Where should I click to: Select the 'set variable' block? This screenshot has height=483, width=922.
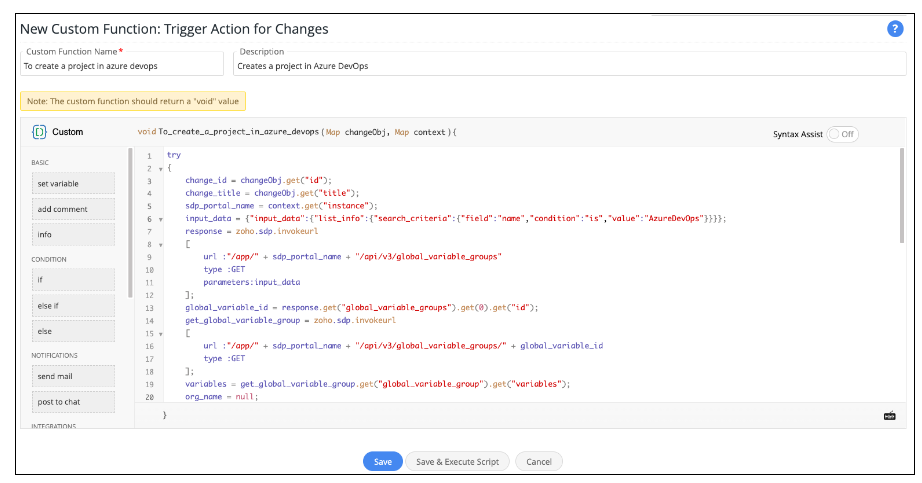[x=74, y=184]
